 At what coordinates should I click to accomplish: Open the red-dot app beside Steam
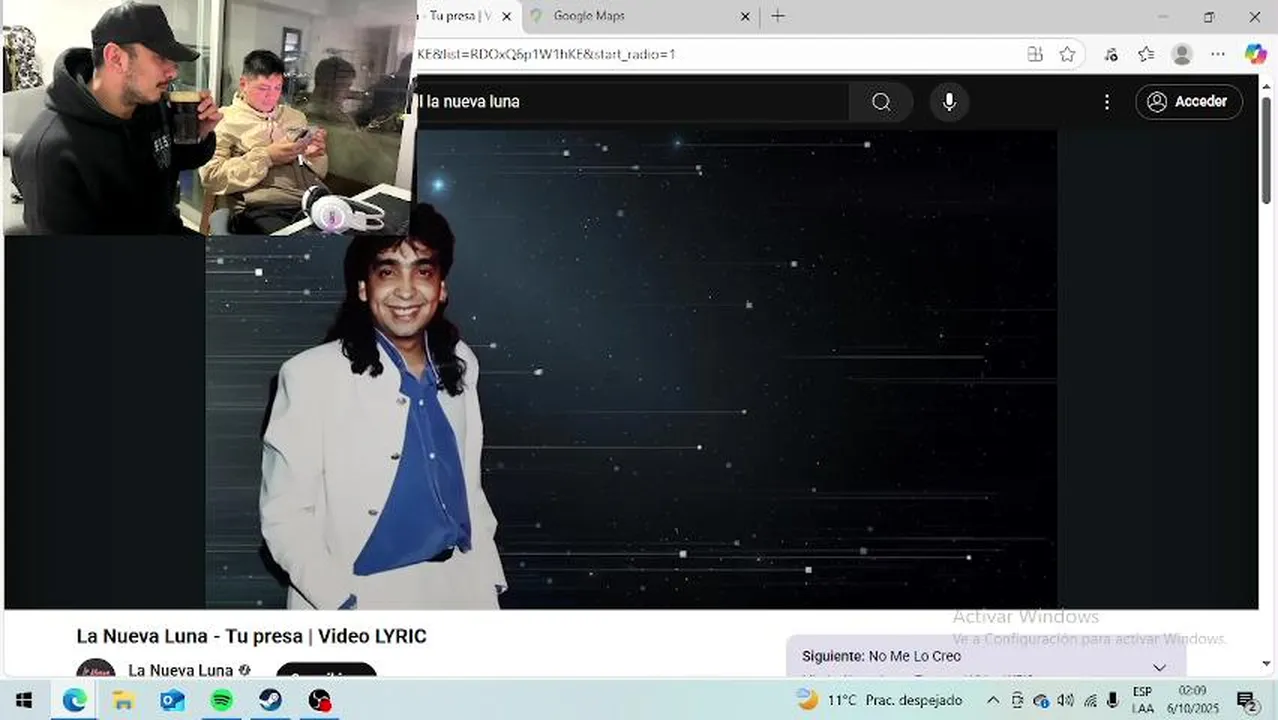(319, 700)
